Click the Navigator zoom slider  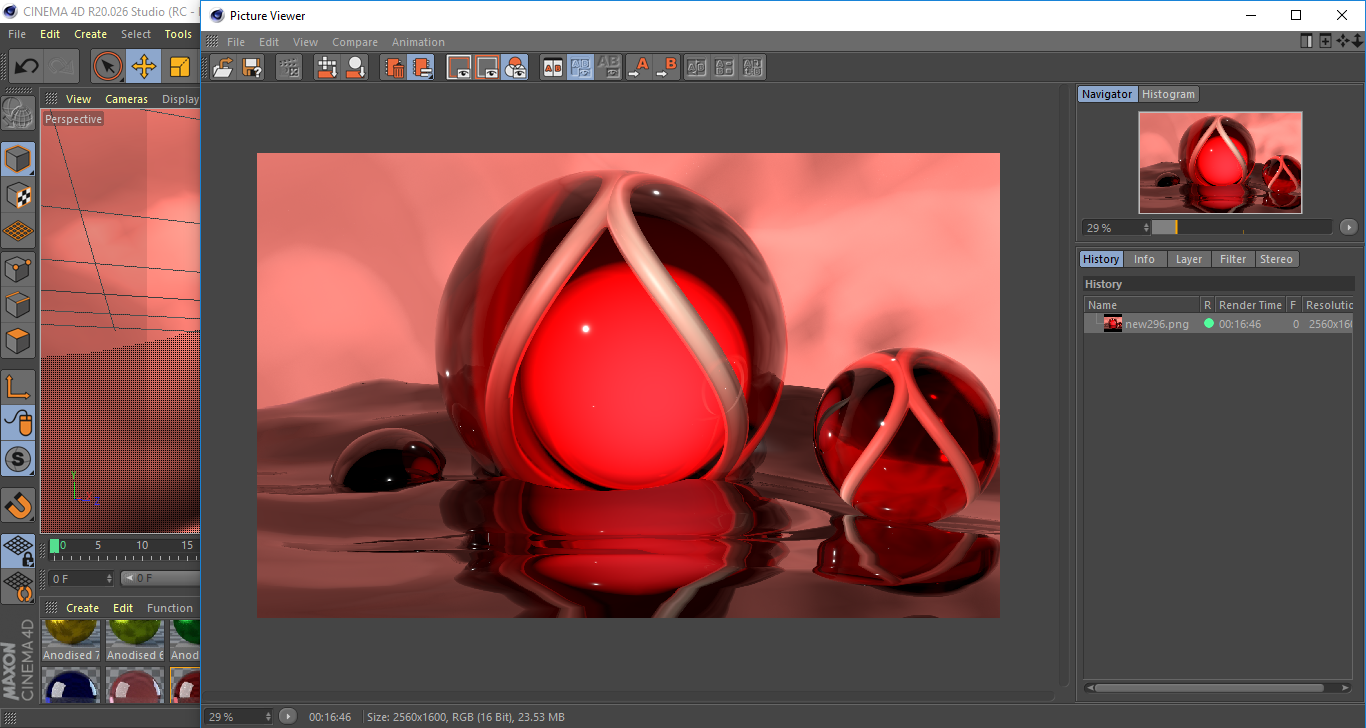click(1241, 227)
